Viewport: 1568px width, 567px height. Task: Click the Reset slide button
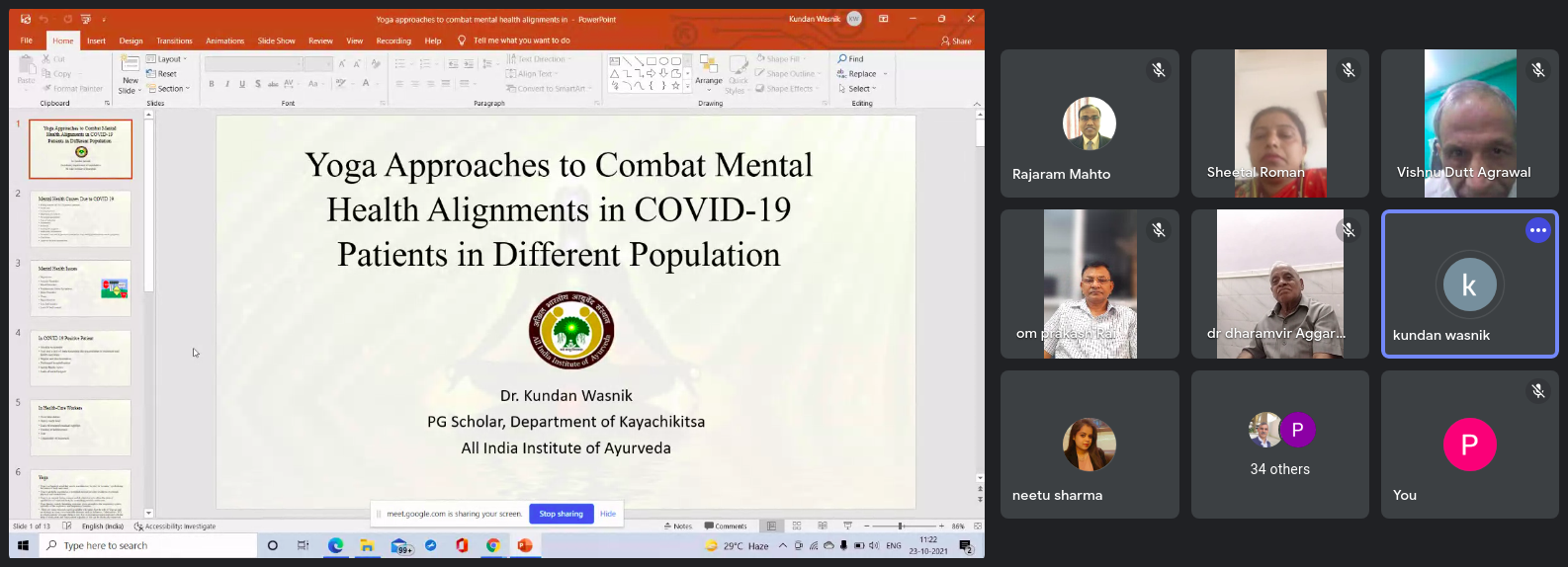162,74
